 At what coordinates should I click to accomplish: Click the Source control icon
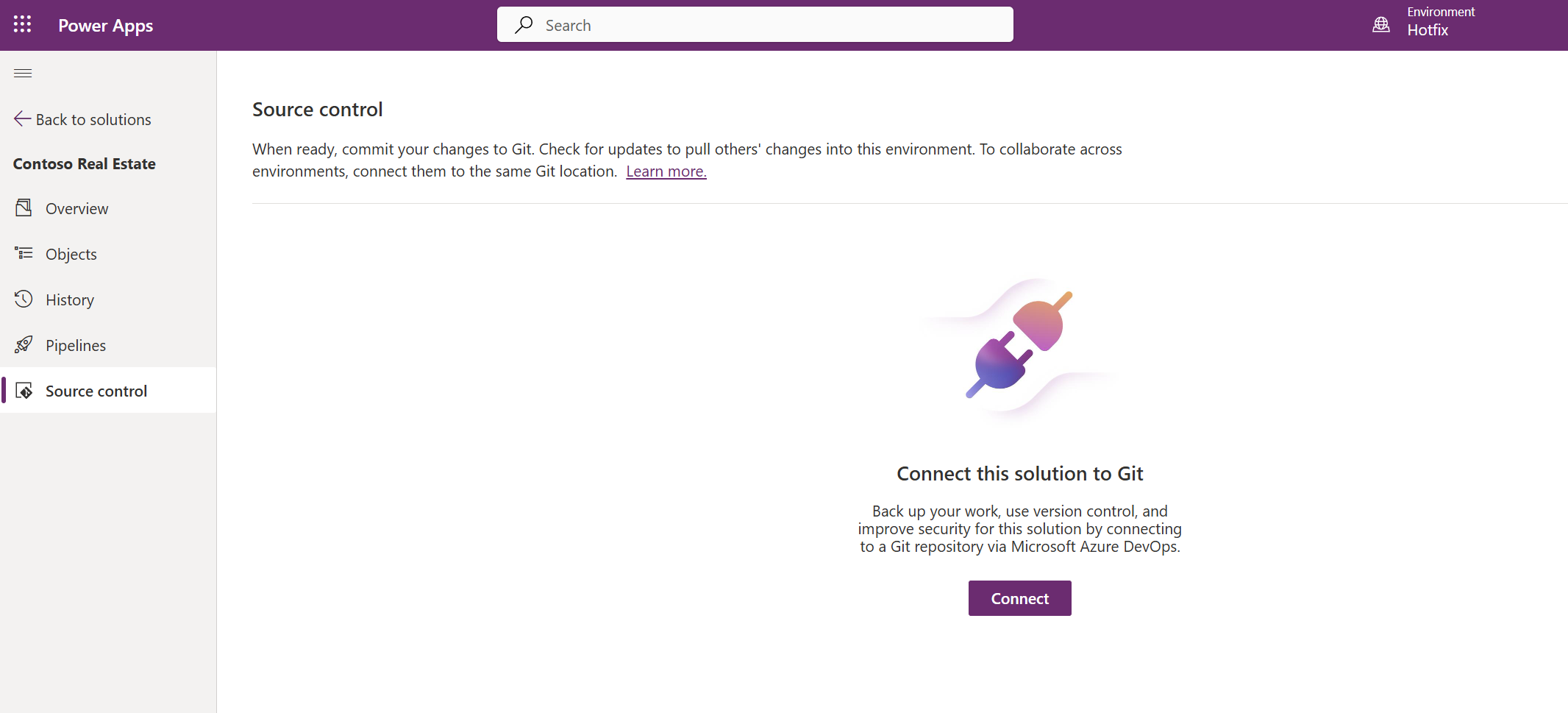coord(24,390)
